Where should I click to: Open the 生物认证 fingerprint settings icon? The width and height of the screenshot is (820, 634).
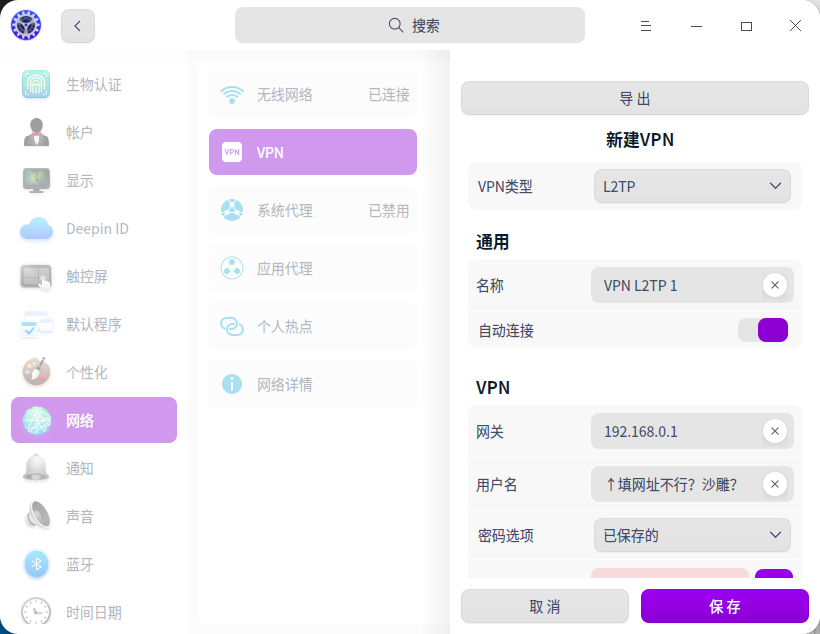36,84
